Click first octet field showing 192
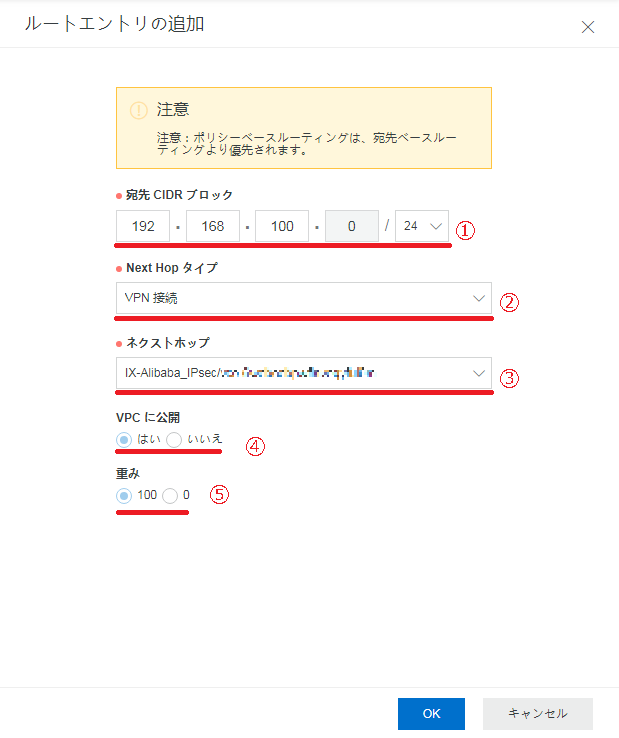Screen dimensions: 619x738 143,226
